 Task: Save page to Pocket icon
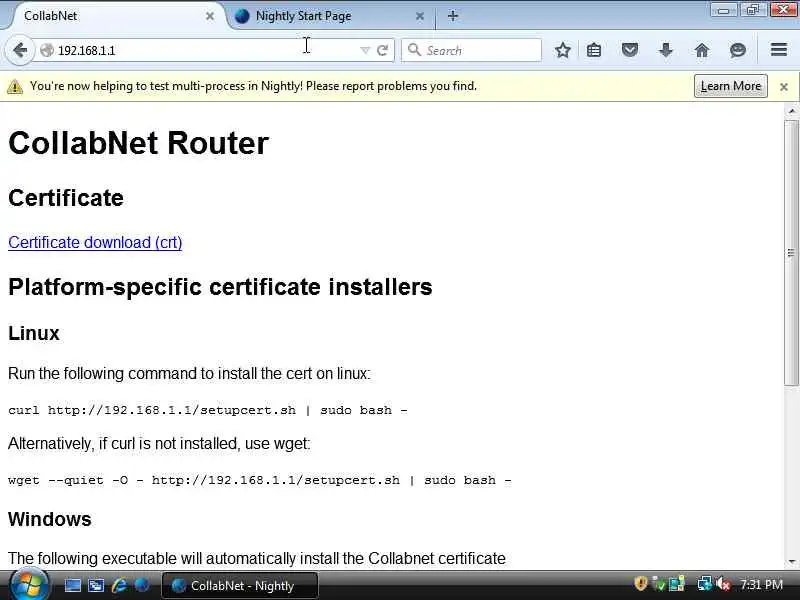point(630,50)
